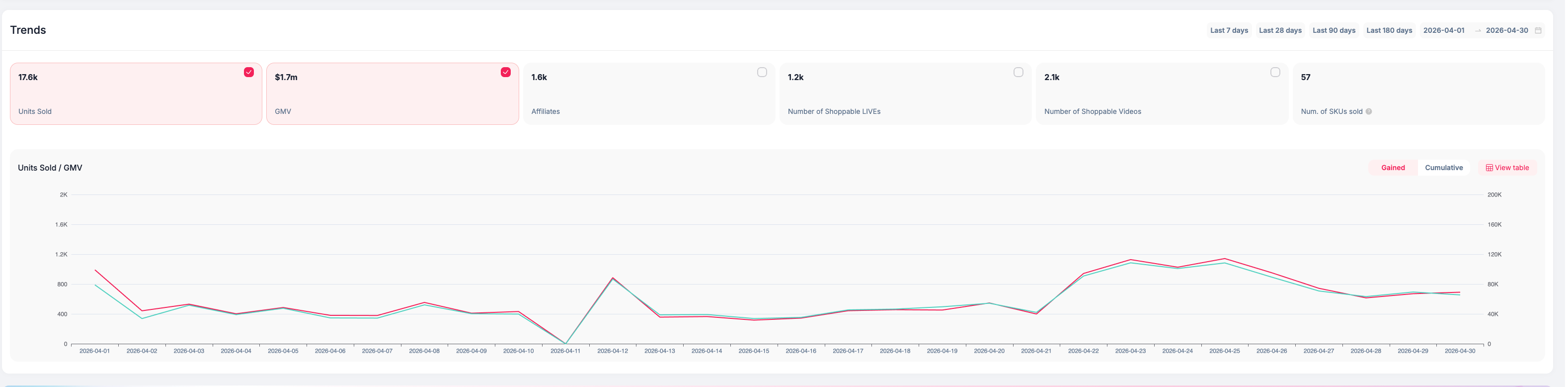The height and width of the screenshot is (387, 1568).
Task: Uncheck the GMV metric checkbox
Action: pyautogui.click(x=506, y=73)
